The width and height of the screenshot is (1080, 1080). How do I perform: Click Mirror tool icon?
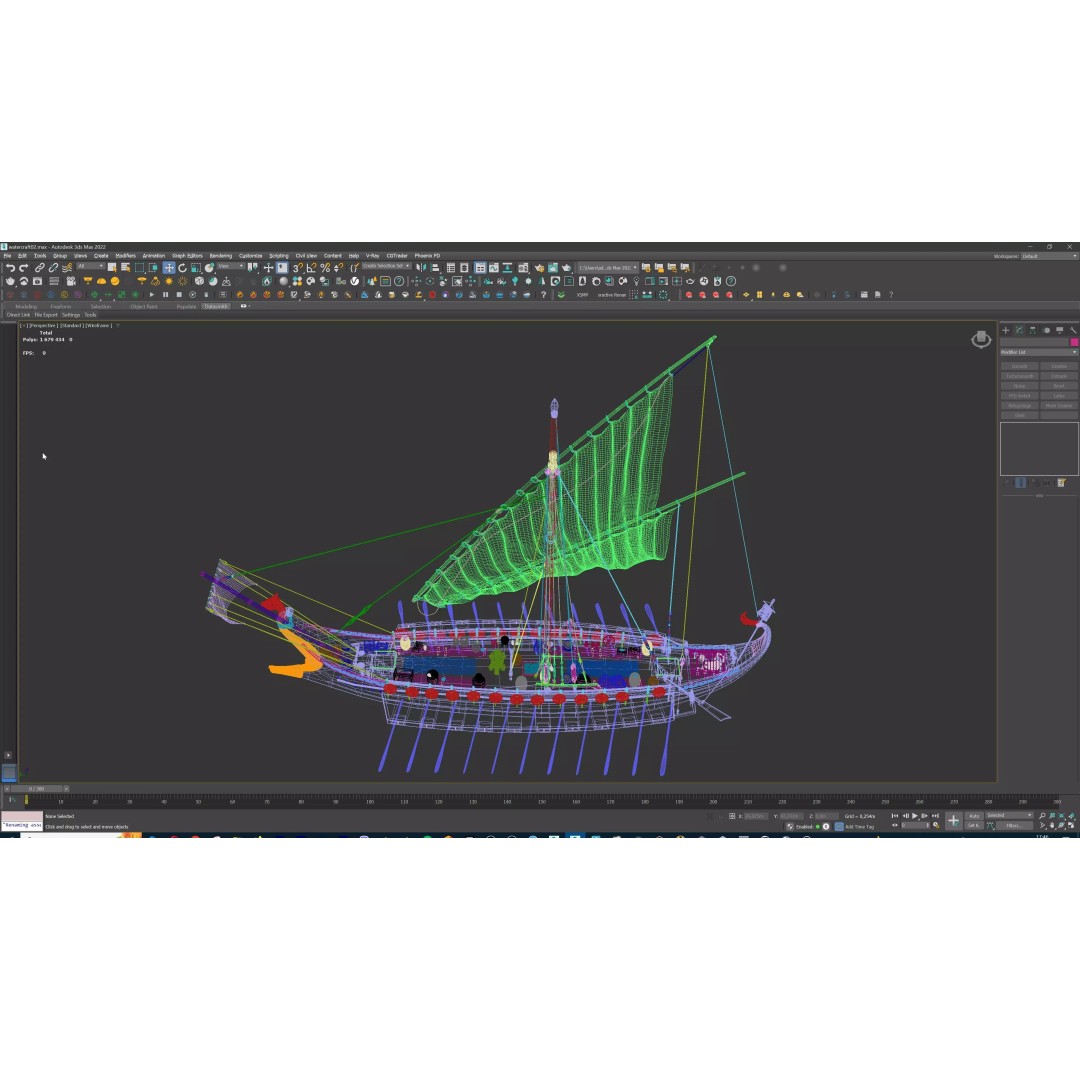click(x=420, y=268)
